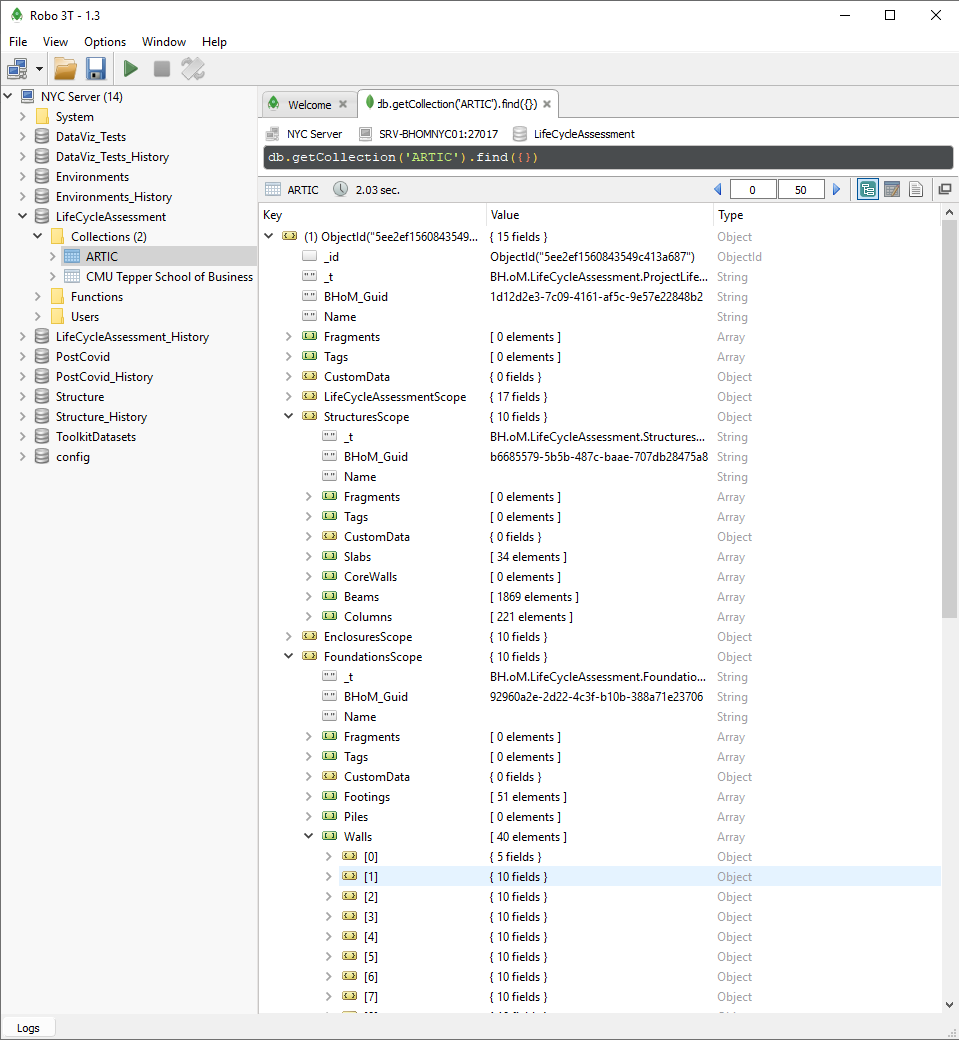
Task: Switch to text view mode icon
Action: pyautogui.click(x=916, y=190)
